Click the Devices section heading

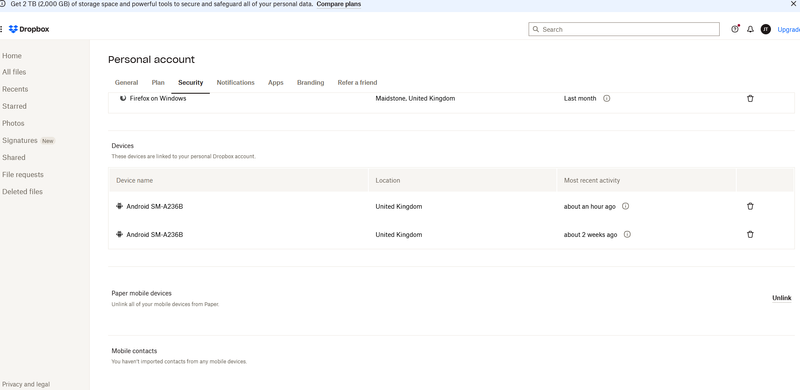[122, 145]
